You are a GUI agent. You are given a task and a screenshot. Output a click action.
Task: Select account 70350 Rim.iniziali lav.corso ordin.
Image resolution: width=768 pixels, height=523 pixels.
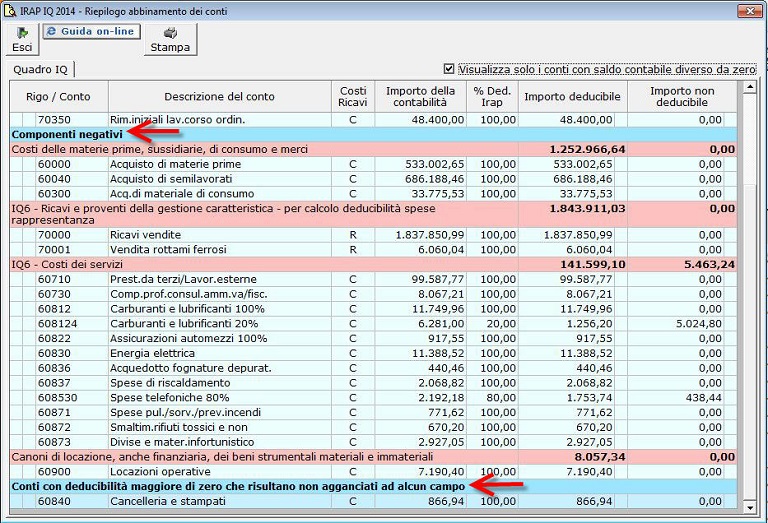[373, 119]
